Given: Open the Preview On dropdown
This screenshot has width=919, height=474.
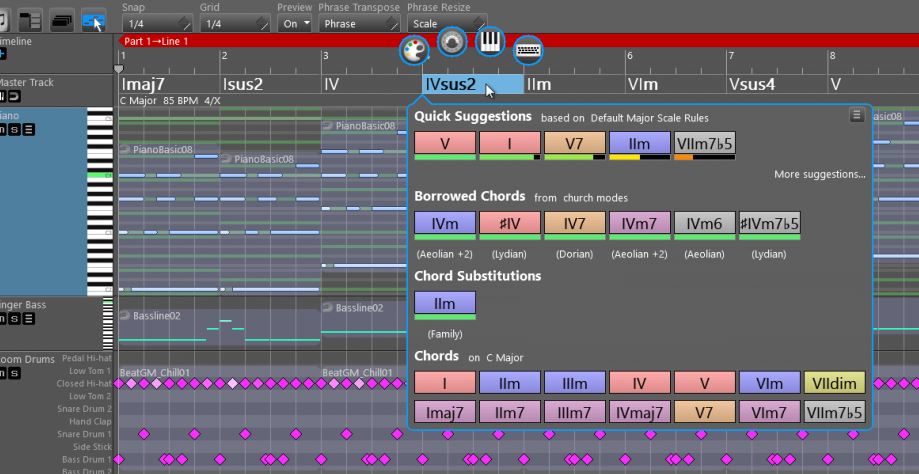Looking at the screenshot, I should pyautogui.click(x=296, y=23).
